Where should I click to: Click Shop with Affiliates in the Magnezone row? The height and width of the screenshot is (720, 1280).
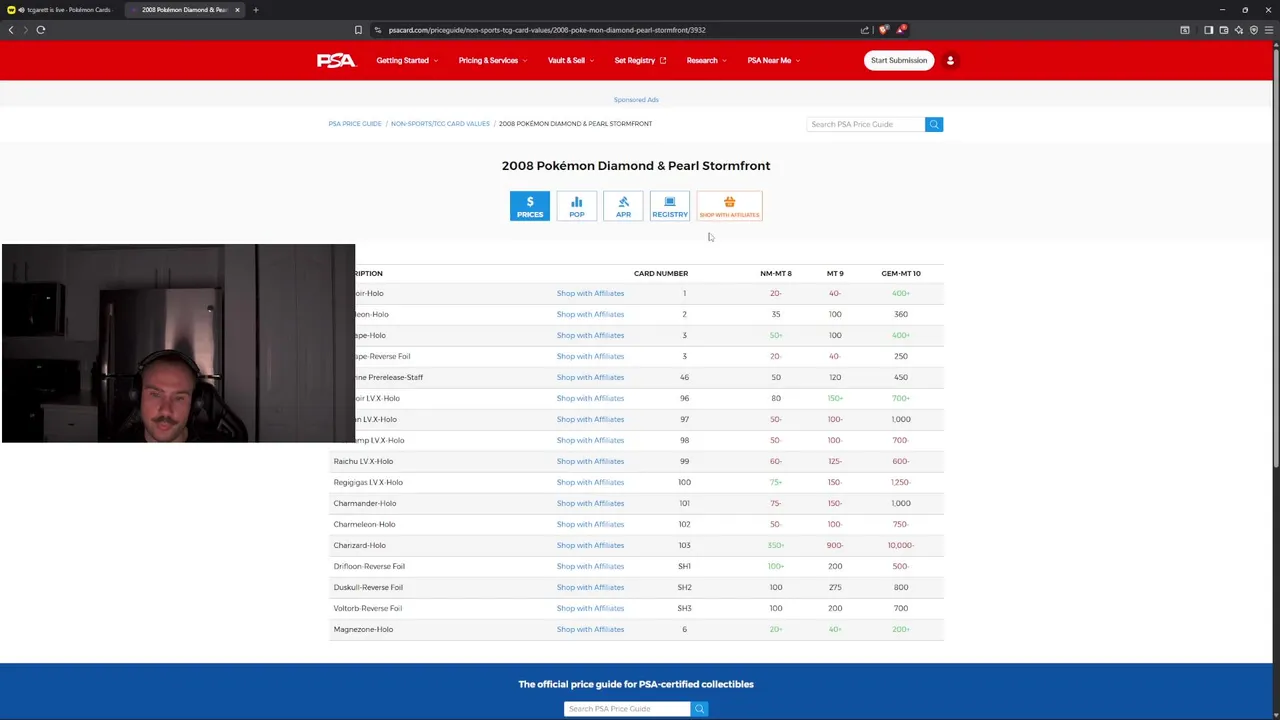click(590, 629)
